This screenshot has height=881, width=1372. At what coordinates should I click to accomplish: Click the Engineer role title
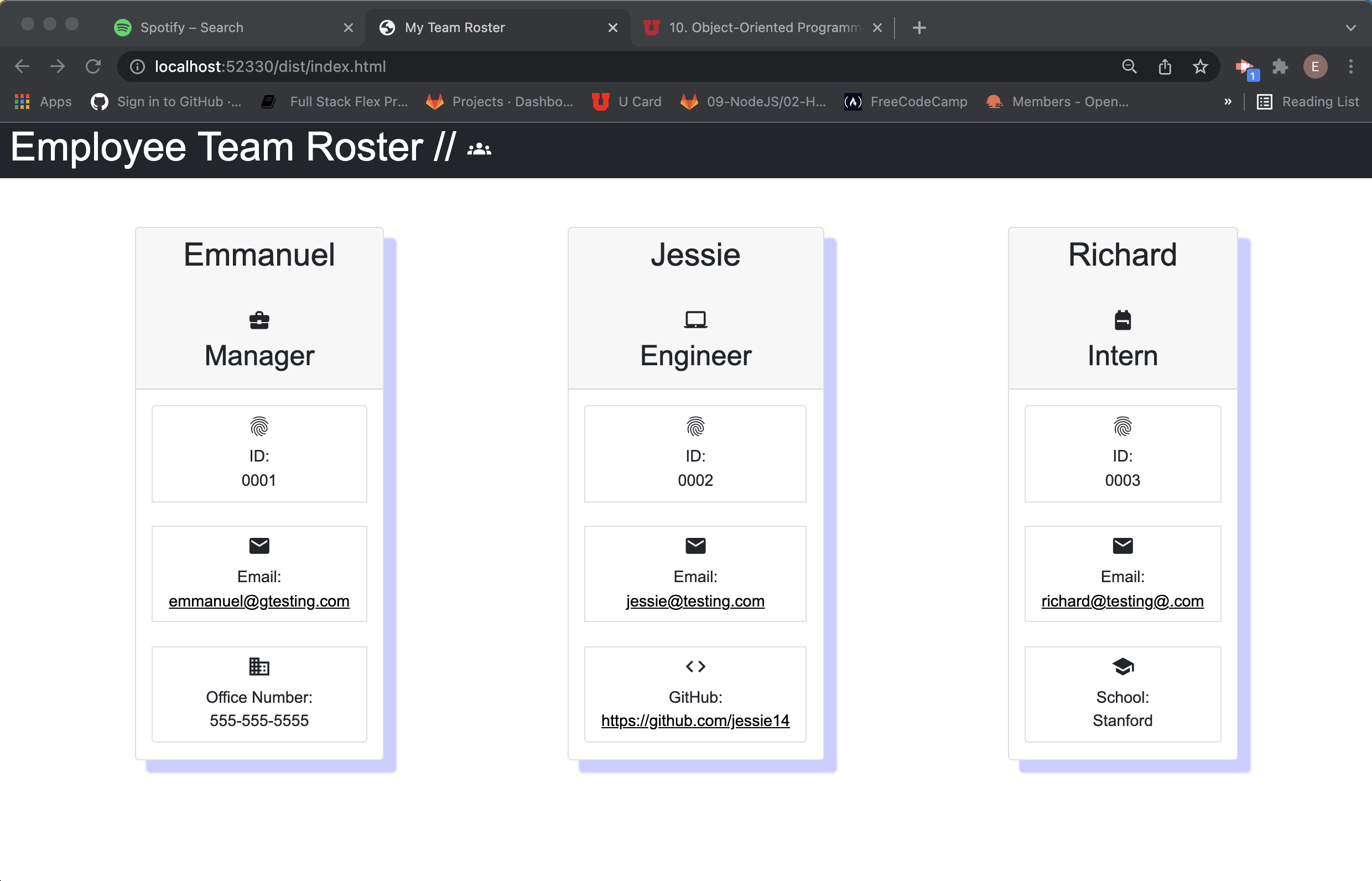[x=695, y=356]
